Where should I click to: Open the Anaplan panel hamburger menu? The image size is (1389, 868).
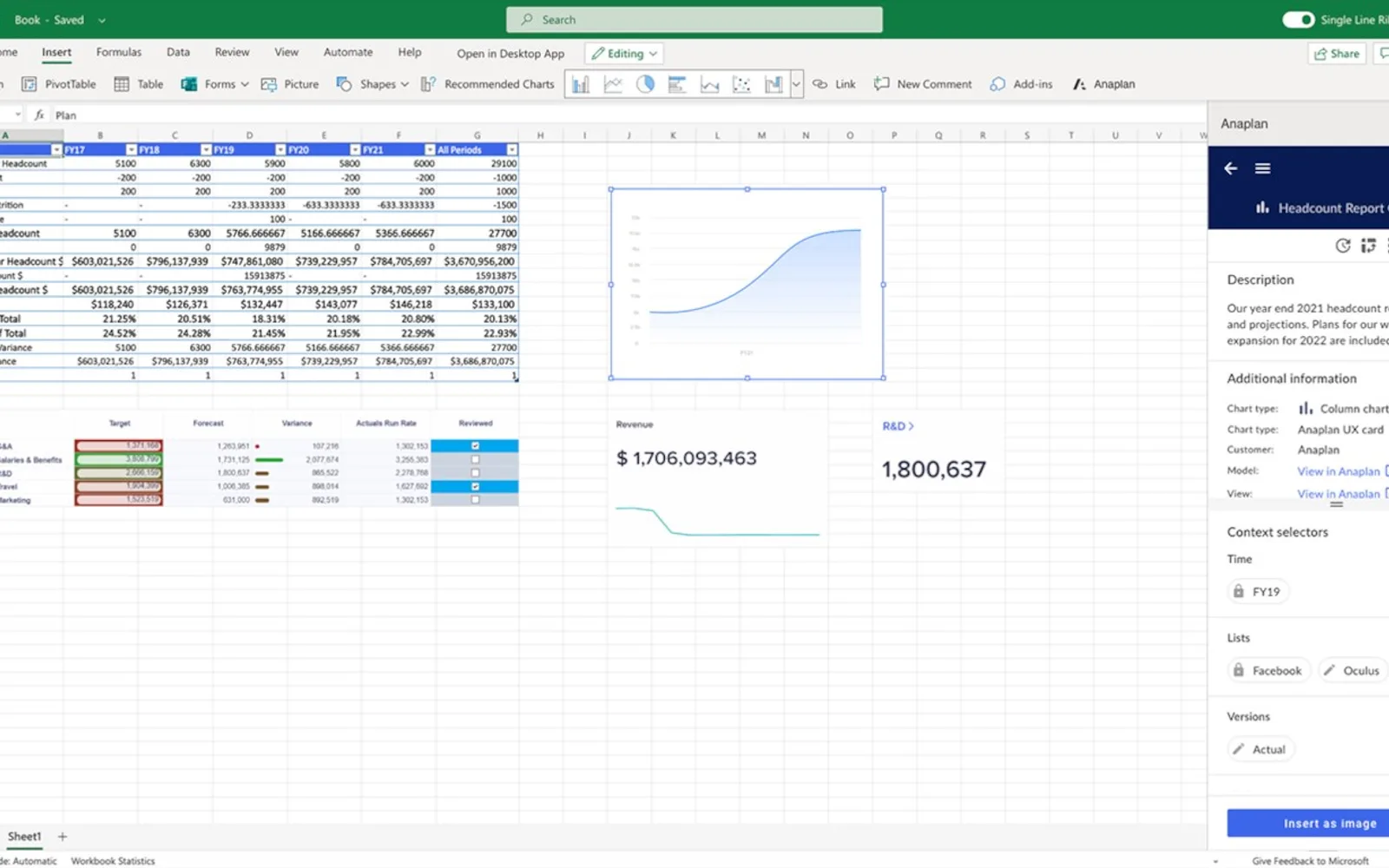point(1262,168)
